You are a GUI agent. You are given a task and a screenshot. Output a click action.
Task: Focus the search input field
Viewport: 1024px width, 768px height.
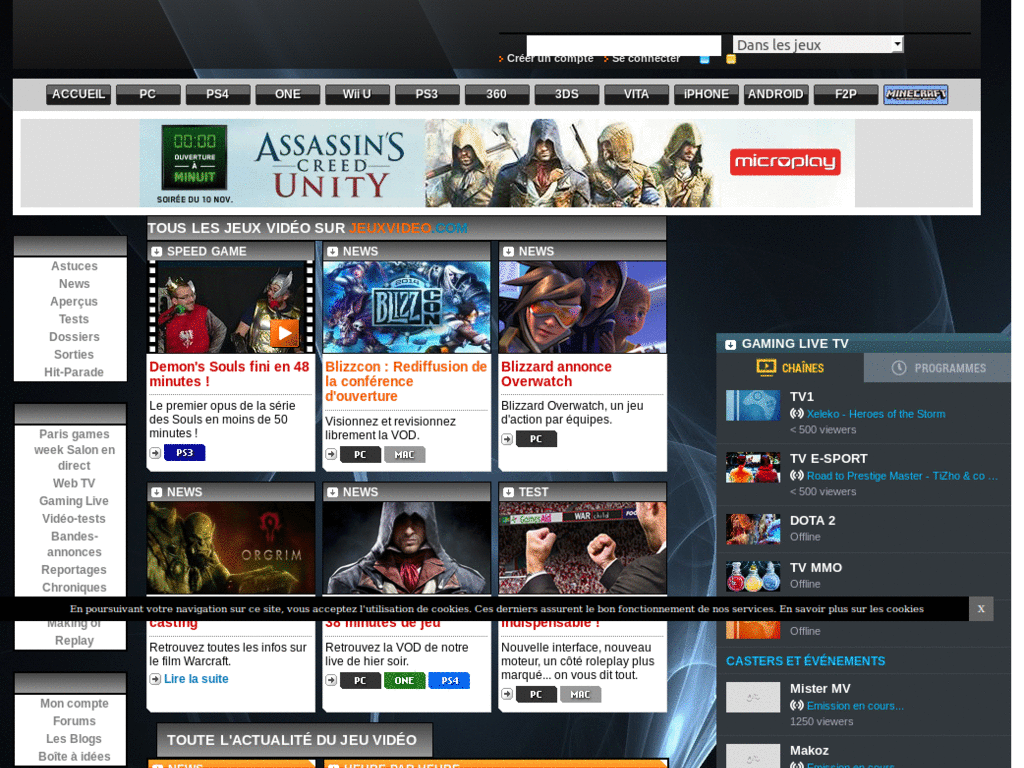[x=624, y=44]
